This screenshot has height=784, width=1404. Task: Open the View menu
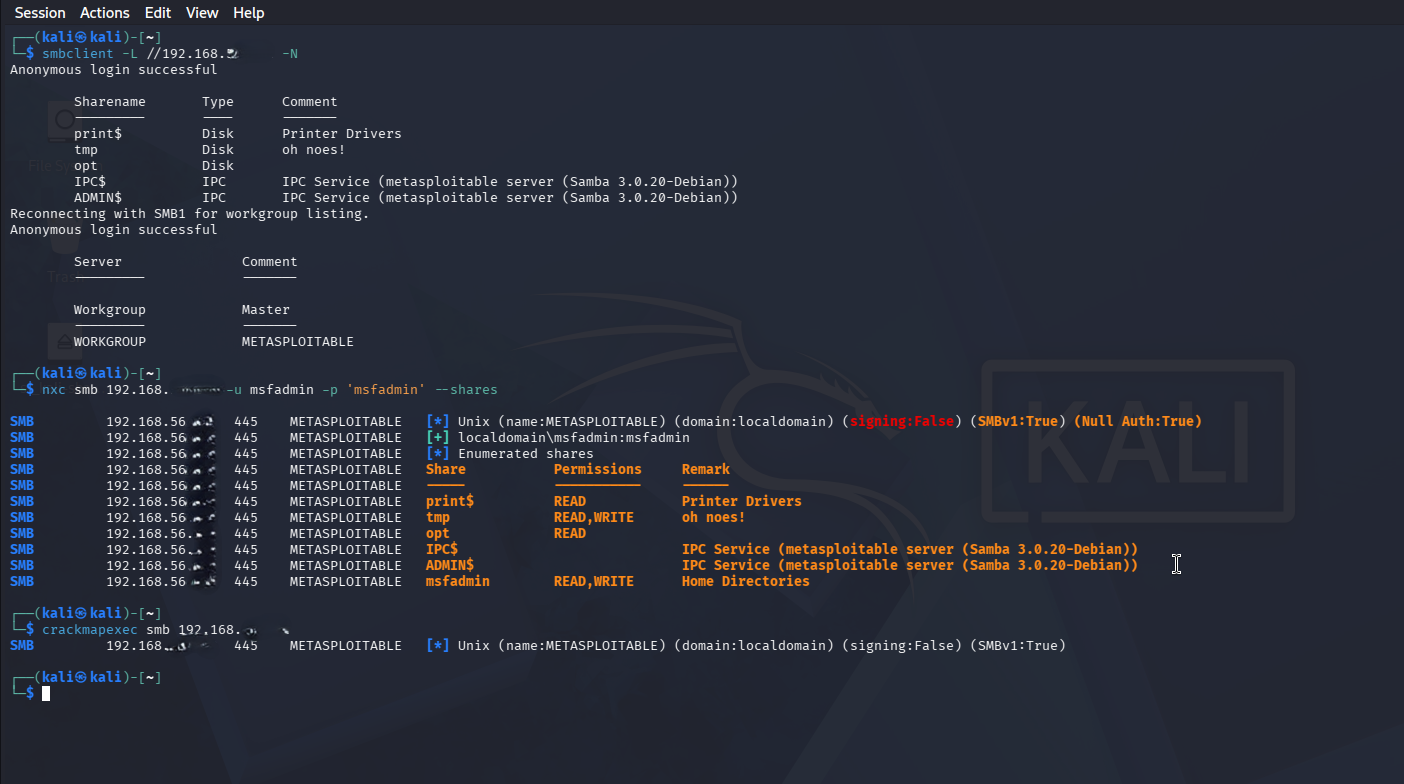202,13
